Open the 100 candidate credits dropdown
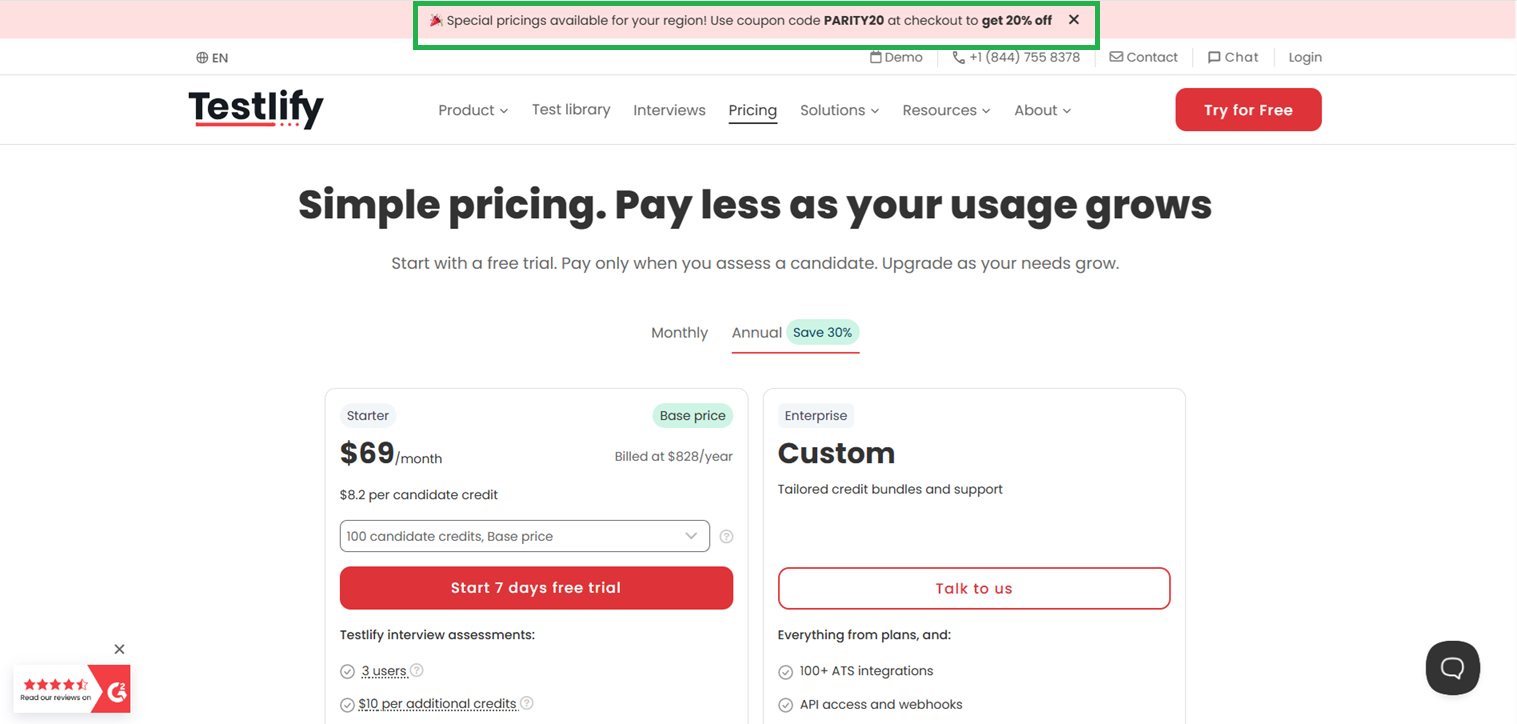Image resolution: width=1517 pixels, height=724 pixels. click(x=525, y=536)
